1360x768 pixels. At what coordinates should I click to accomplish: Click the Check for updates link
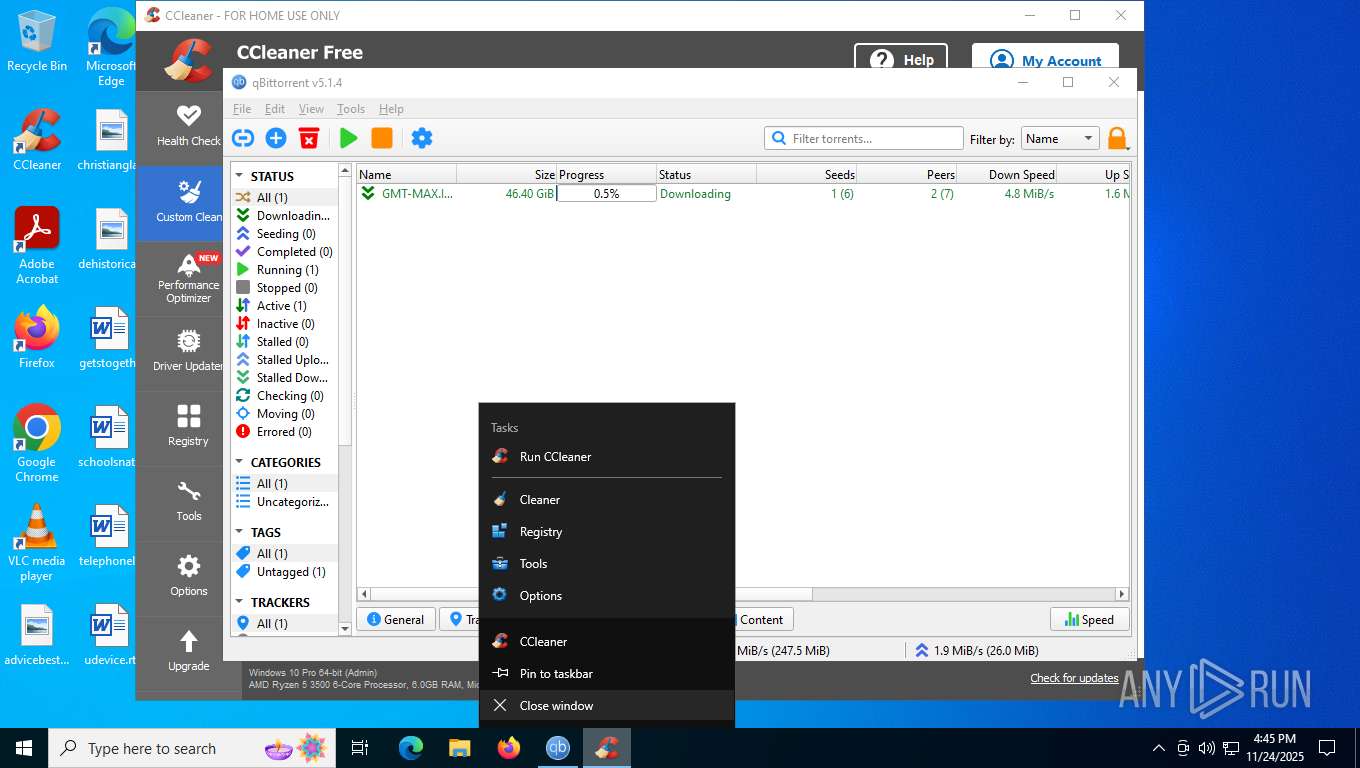point(1074,678)
